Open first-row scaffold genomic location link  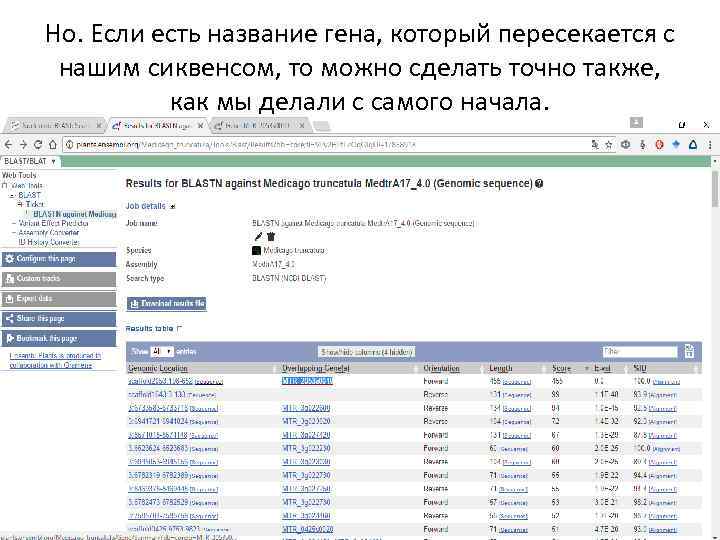pyautogui.click(x=160, y=381)
